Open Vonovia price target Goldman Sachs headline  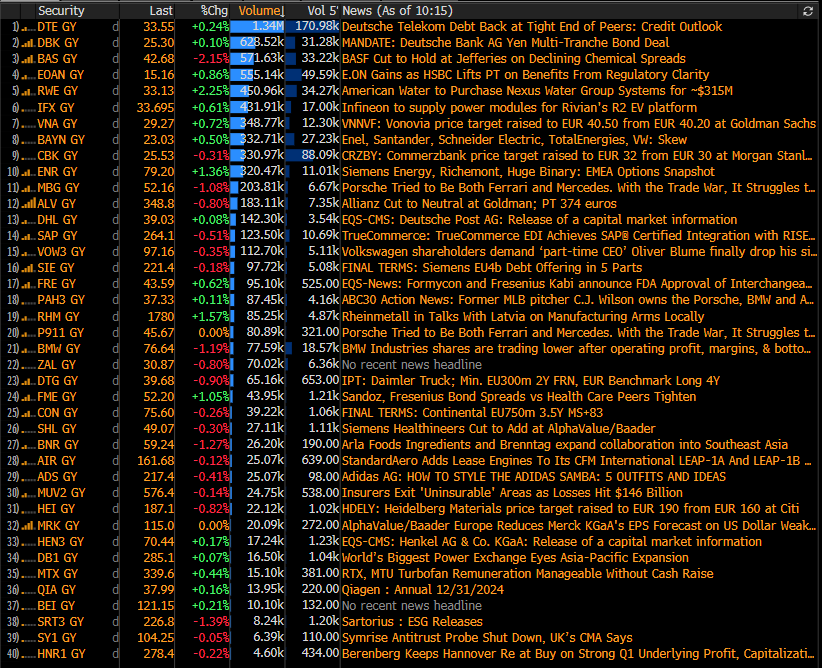[x=579, y=124]
